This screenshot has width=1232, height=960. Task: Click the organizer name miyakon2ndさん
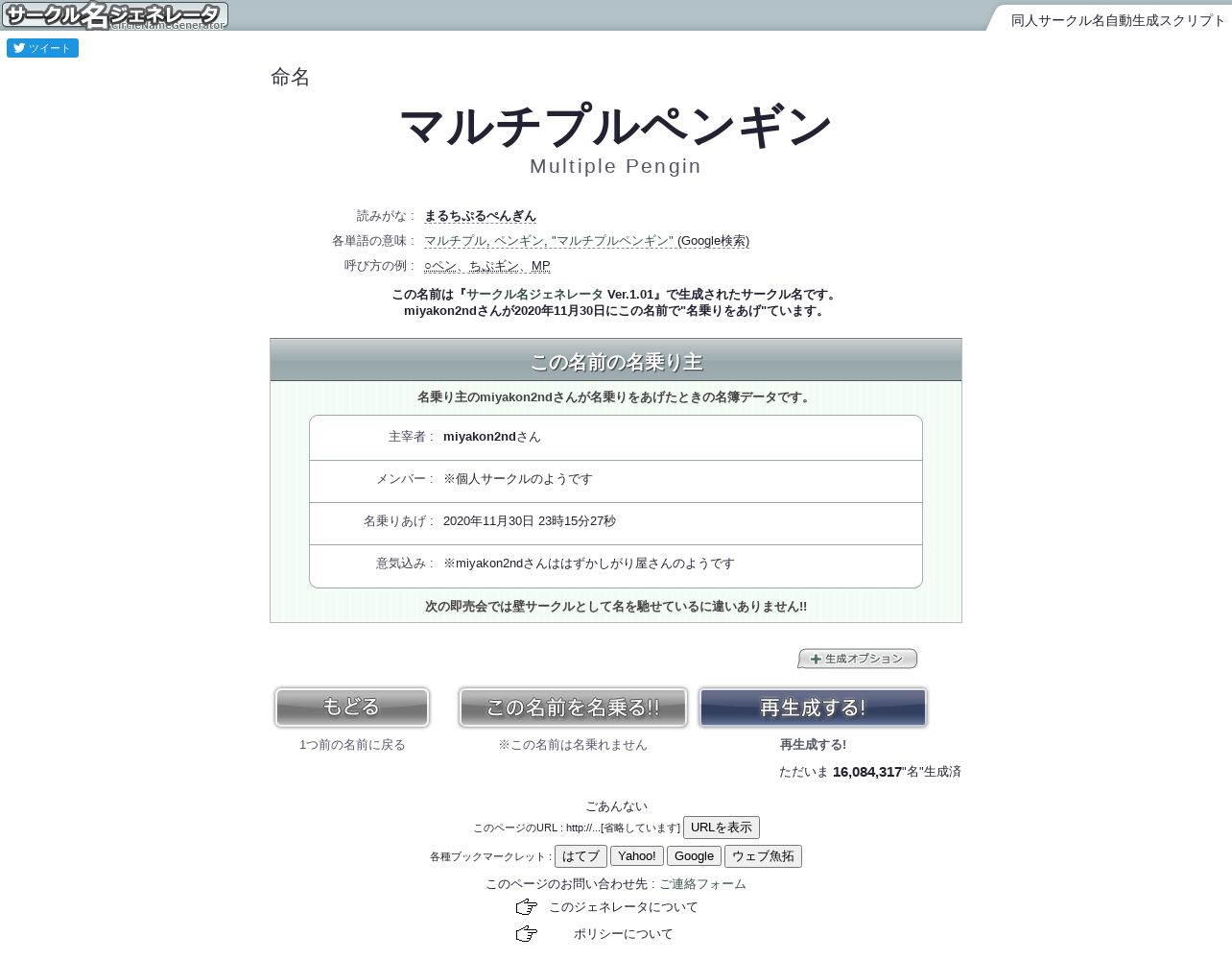(492, 437)
